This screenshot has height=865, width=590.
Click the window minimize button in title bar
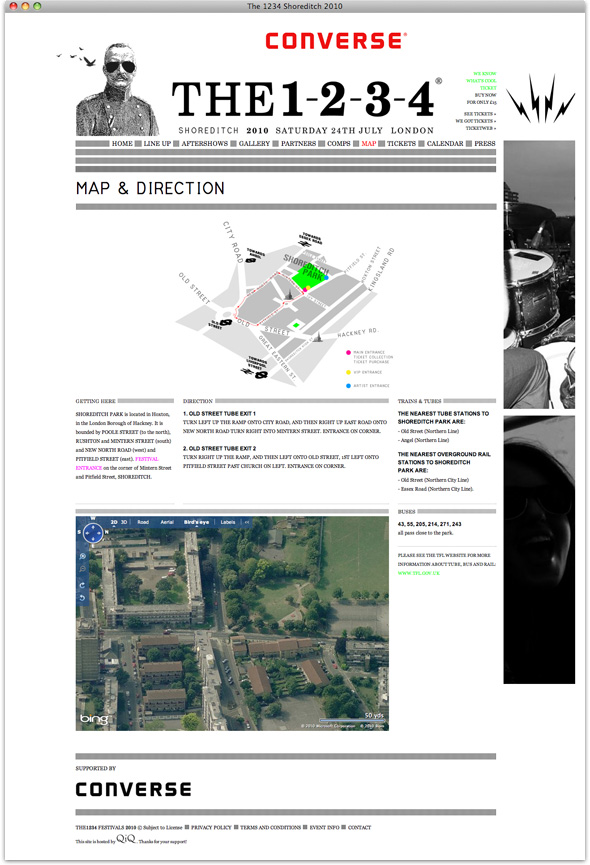coord(25,6)
